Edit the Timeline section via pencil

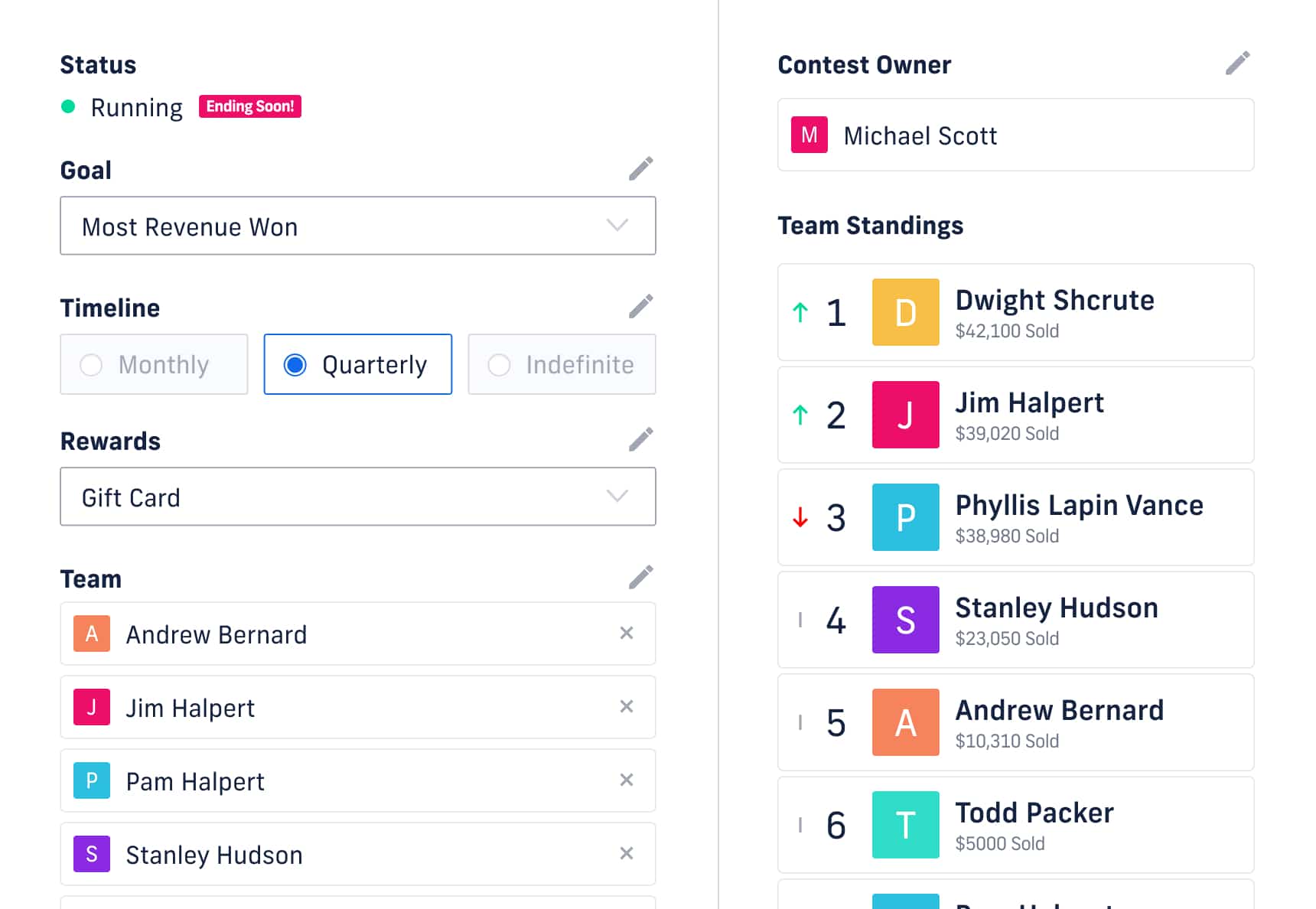pos(640,307)
